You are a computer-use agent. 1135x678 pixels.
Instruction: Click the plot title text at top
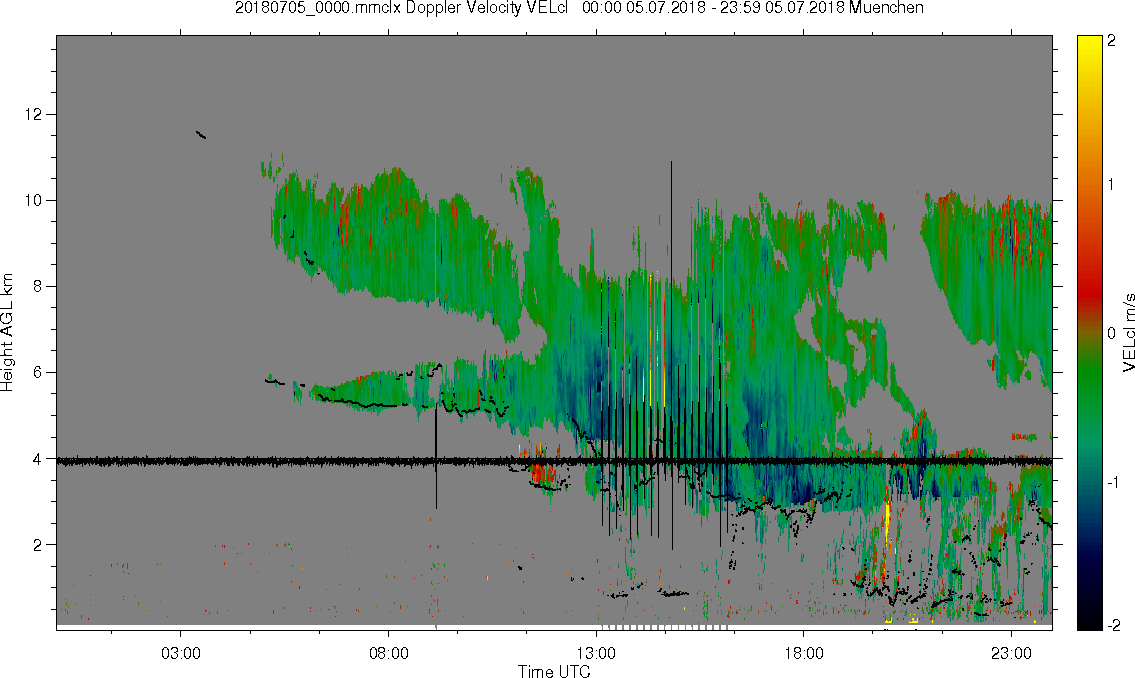click(579, 8)
